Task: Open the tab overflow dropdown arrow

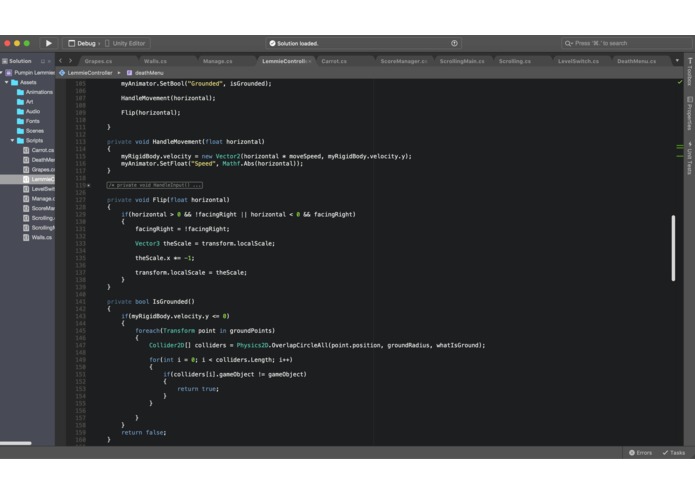Action: pyautogui.click(x=677, y=61)
